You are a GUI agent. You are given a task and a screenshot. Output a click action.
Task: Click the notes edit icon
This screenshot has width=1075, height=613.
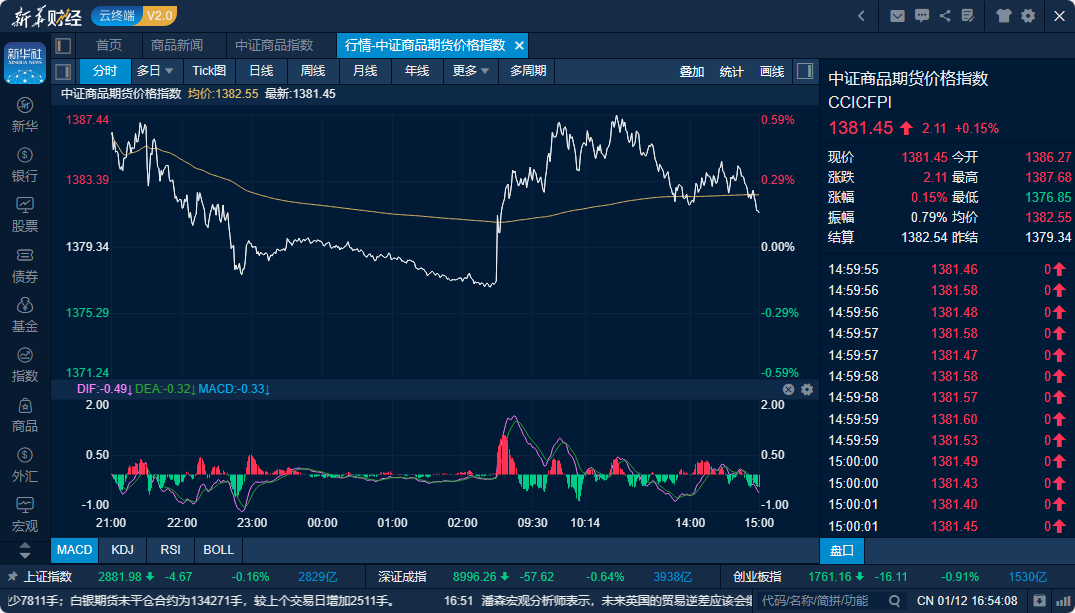[967, 15]
